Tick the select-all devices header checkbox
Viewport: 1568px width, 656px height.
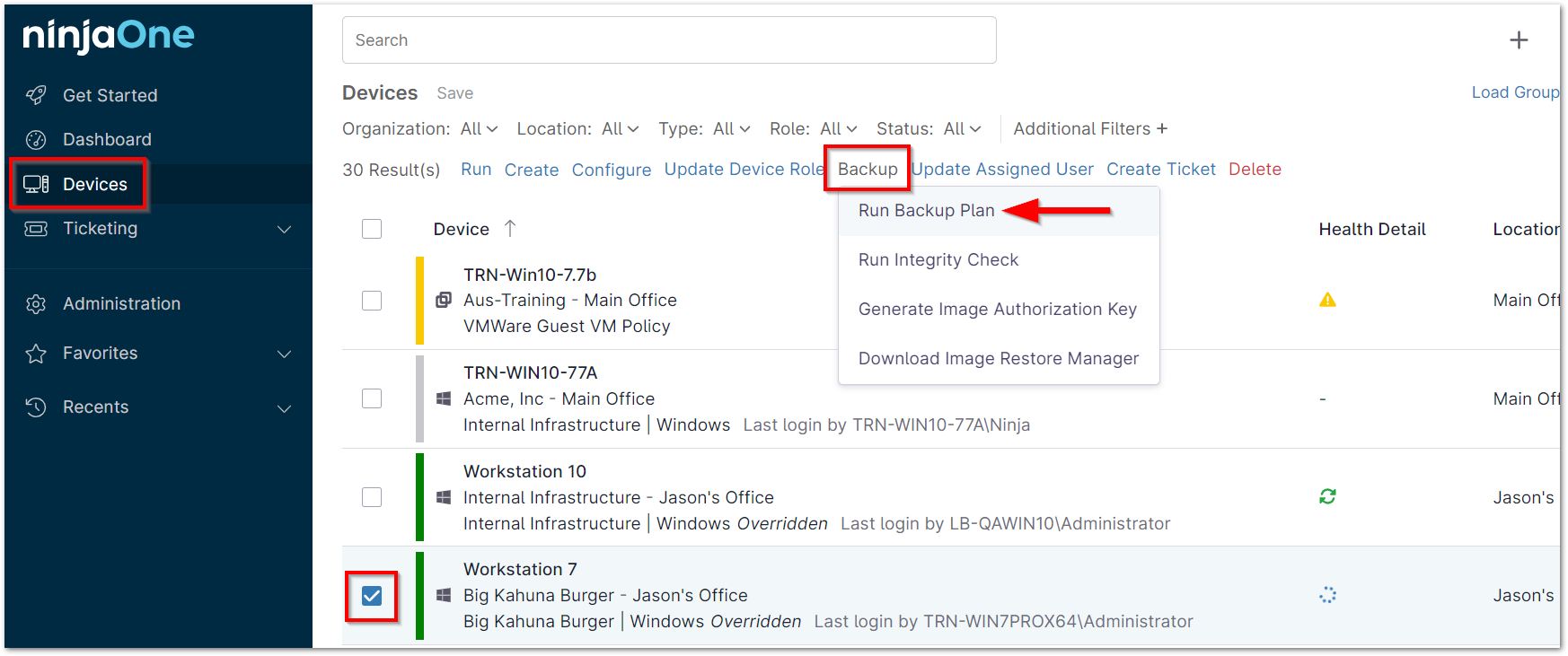point(372,229)
